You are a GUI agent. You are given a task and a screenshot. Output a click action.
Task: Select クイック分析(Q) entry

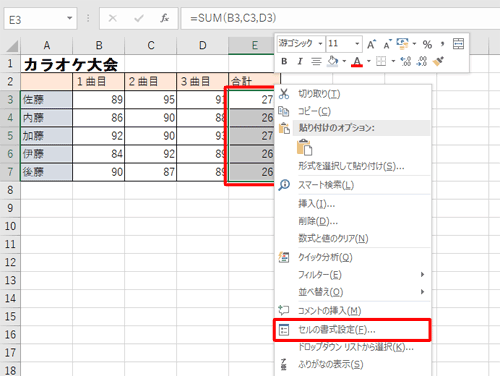pyautogui.click(x=325, y=257)
